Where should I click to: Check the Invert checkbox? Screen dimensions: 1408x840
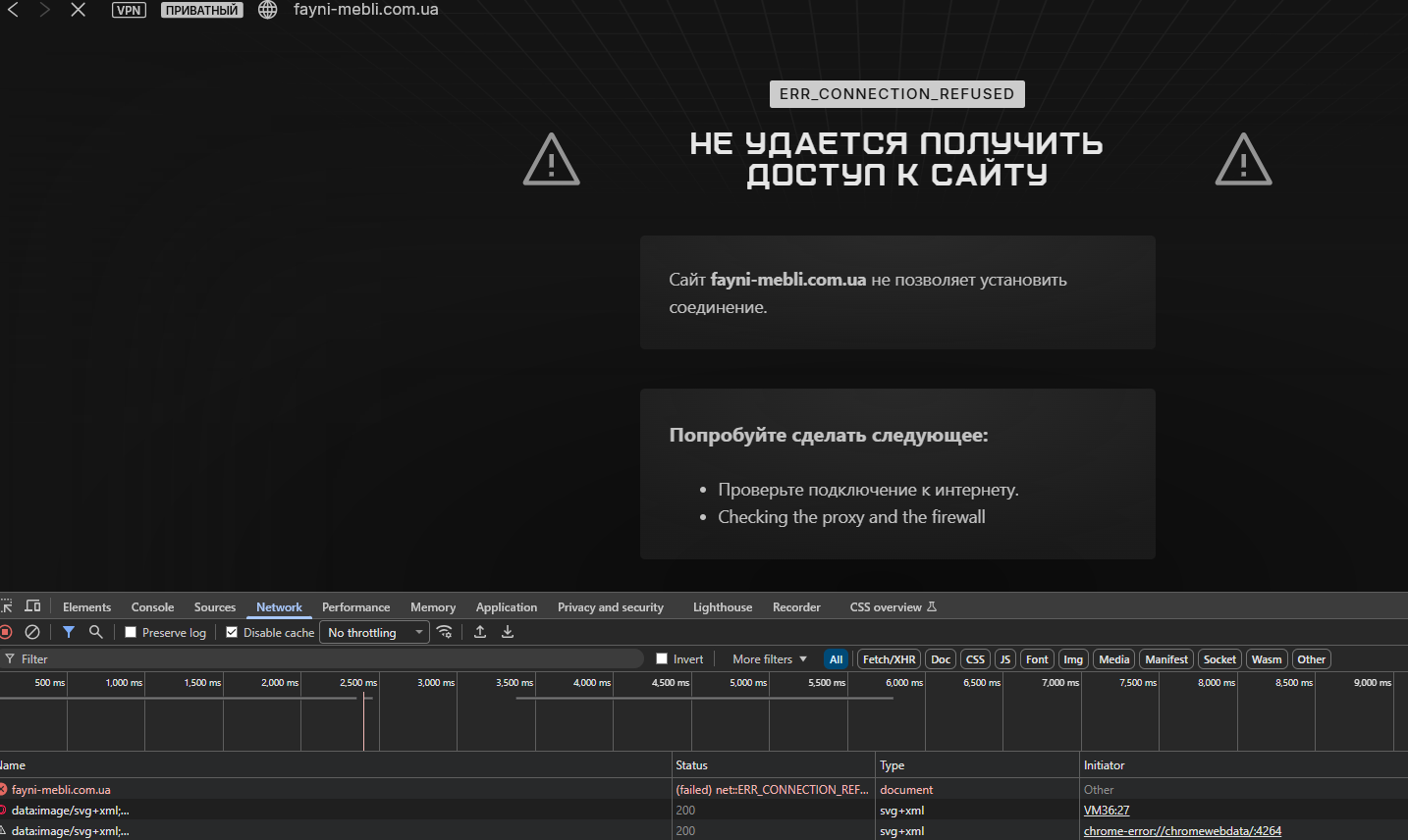click(x=662, y=659)
